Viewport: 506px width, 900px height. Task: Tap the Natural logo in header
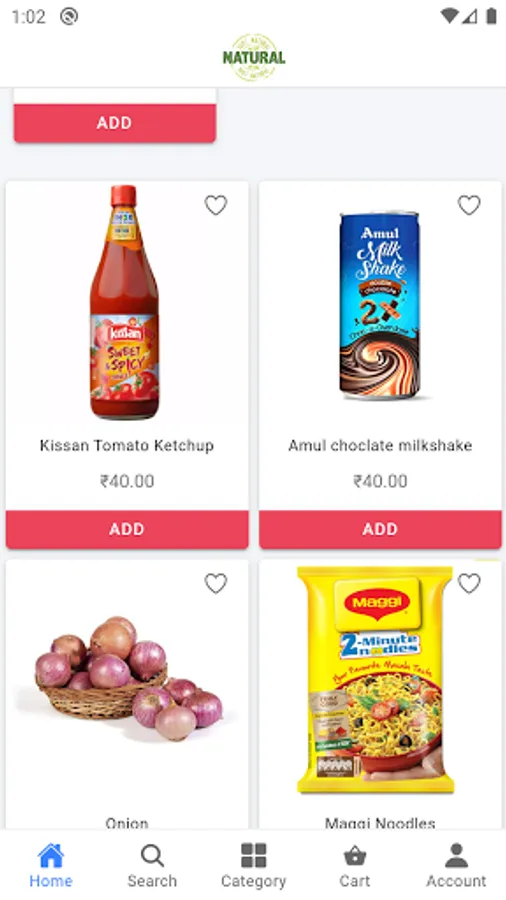click(x=254, y=57)
